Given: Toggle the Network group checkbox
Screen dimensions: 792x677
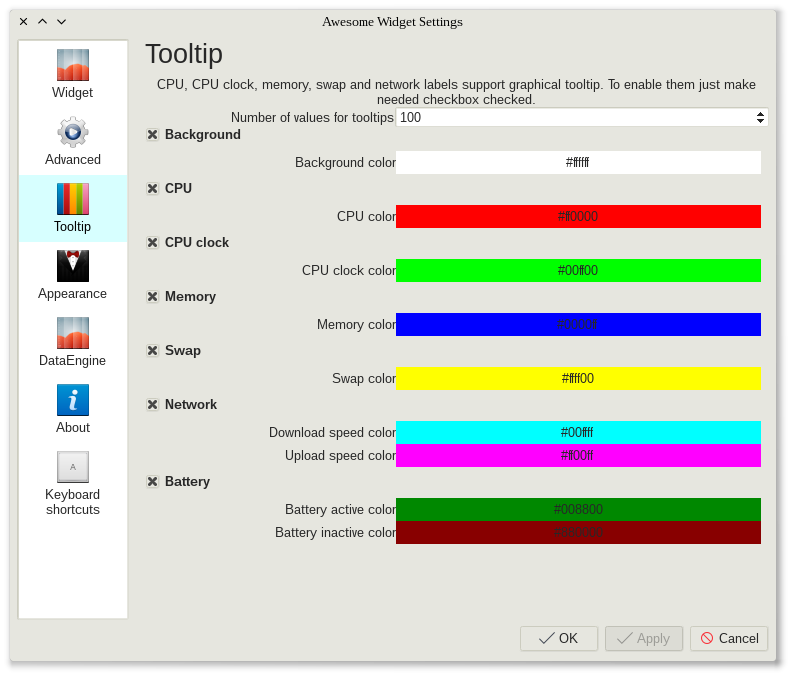Looking at the screenshot, I should click(x=153, y=404).
